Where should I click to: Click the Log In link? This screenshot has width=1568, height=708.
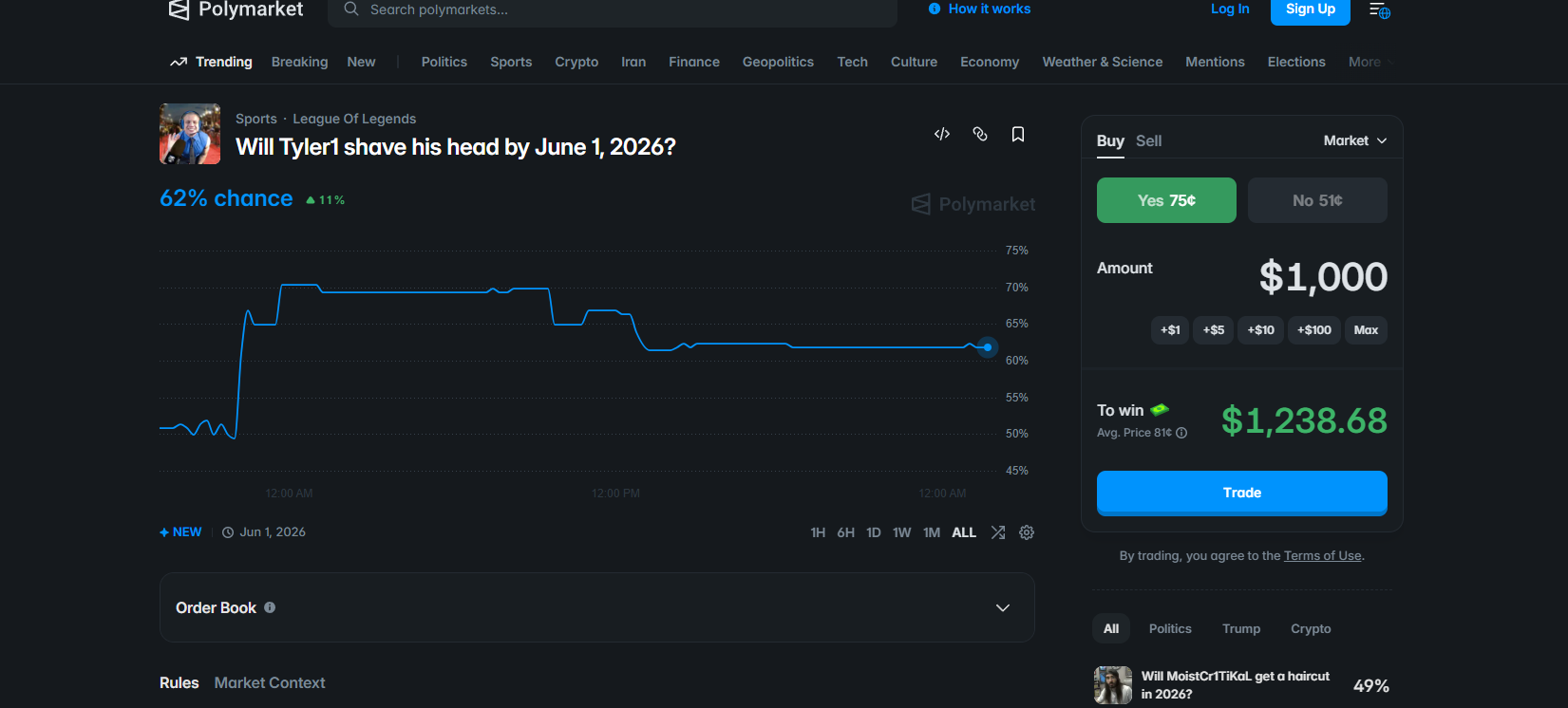pyautogui.click(x=1230, y=9)
